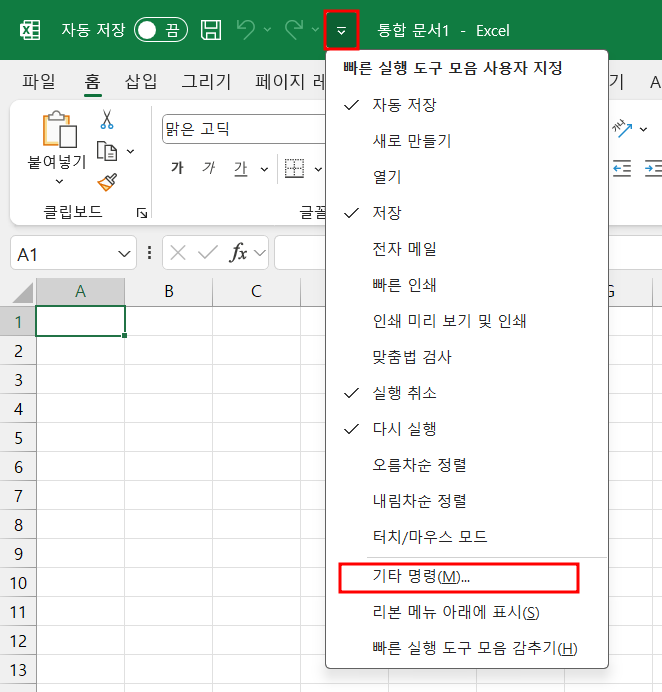
Task: Click the formula bar Cancel X icon
Action: (x=178, y=253)
